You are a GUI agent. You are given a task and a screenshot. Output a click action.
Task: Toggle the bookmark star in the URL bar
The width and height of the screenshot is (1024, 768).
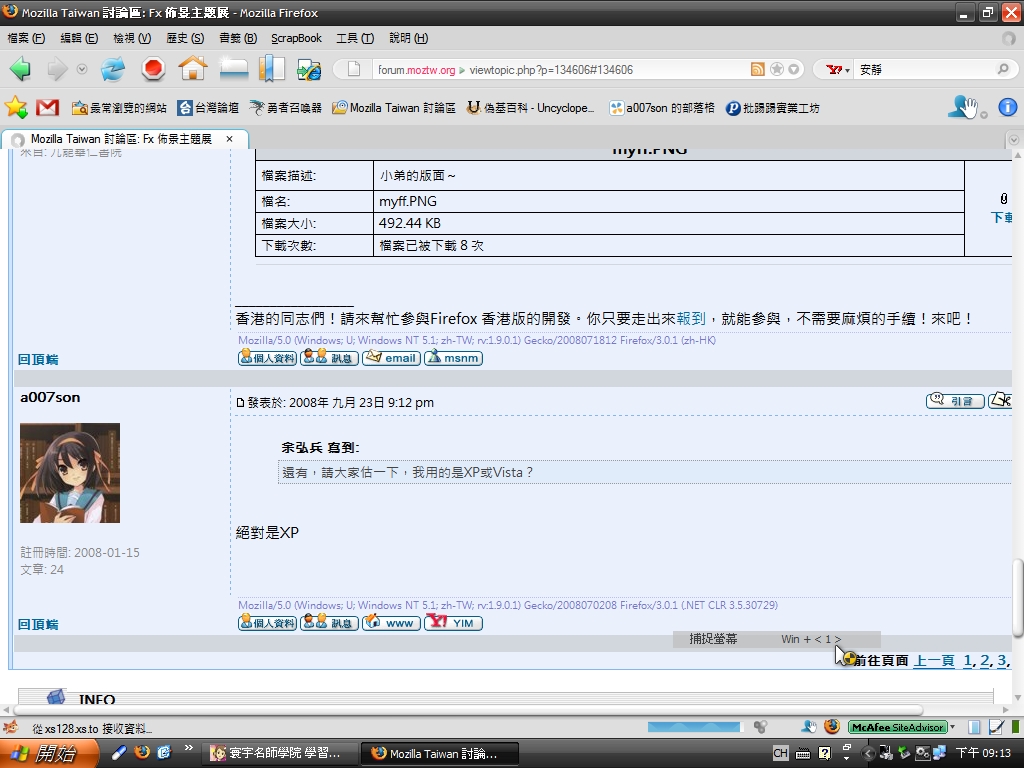pyautogui.click(x=776, y=70)
